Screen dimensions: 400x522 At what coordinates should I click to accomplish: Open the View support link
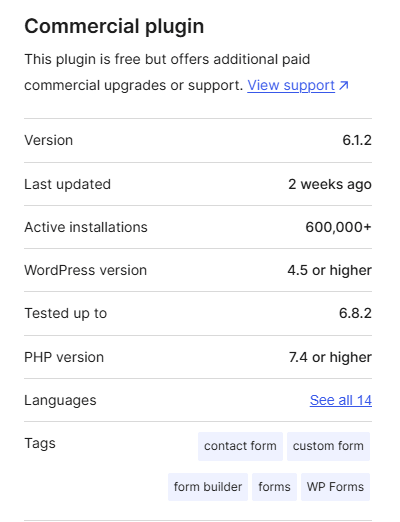pos(291,85)
